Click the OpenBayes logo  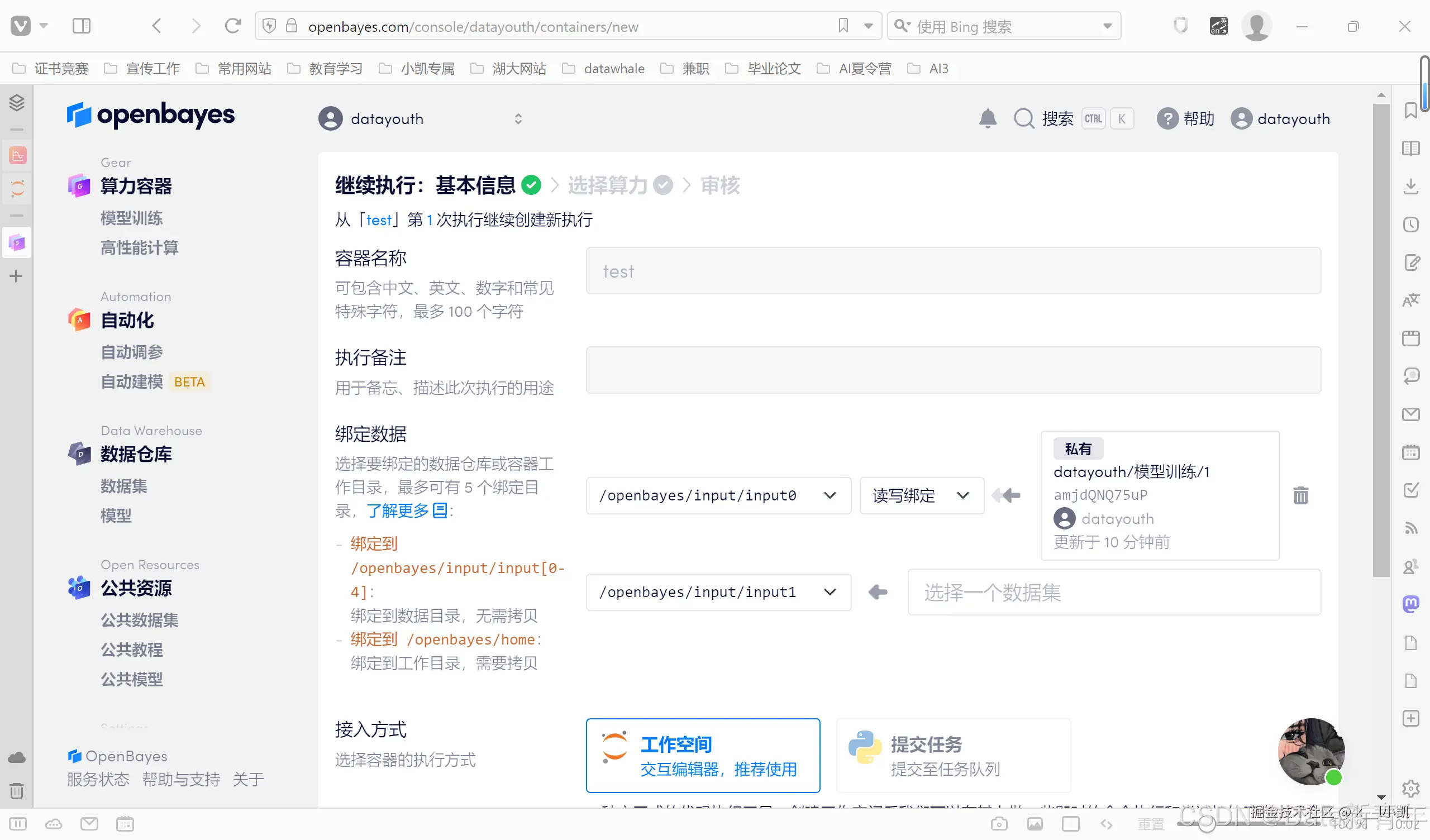pyautogui.click(x=150, y=116)
